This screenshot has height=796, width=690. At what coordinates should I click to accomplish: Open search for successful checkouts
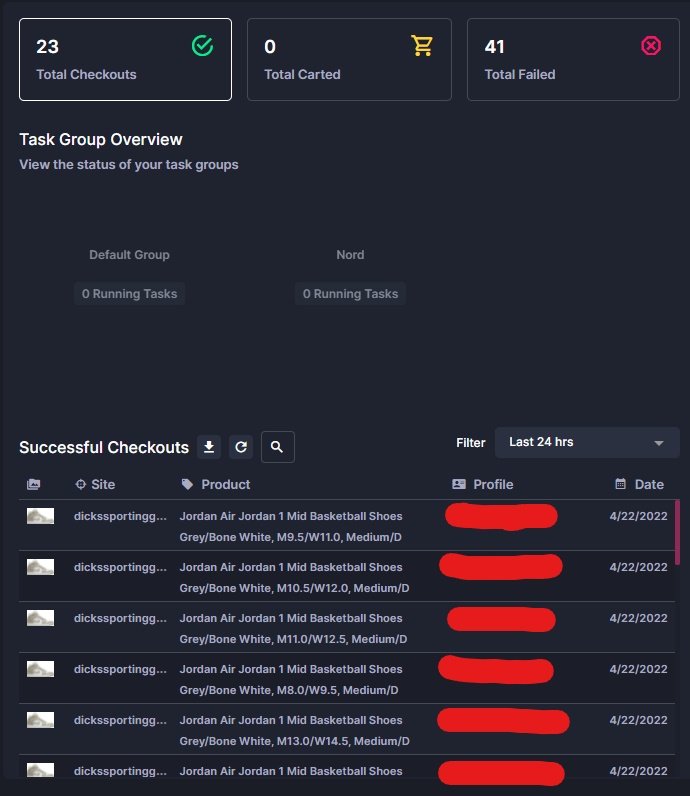point(277,447)
